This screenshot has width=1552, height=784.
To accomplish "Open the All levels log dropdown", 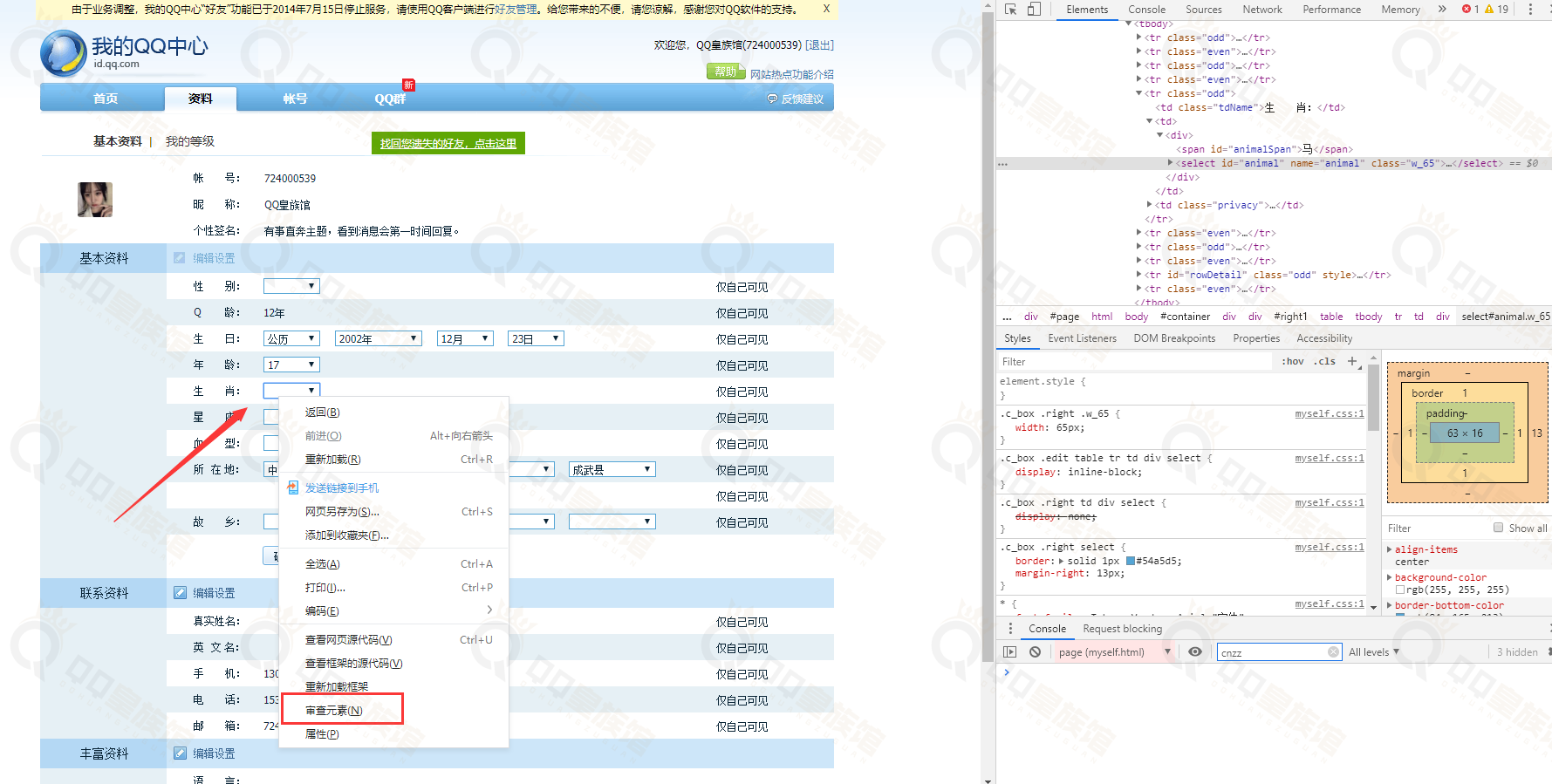I will (1374, 652).
